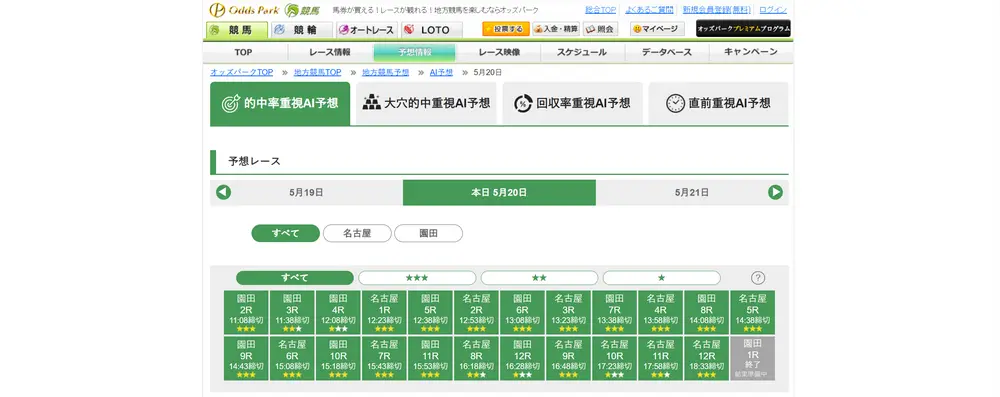Click the 照会 button
The width and height of the screenshot is (1000, 397).
click(x=600, y=29)
